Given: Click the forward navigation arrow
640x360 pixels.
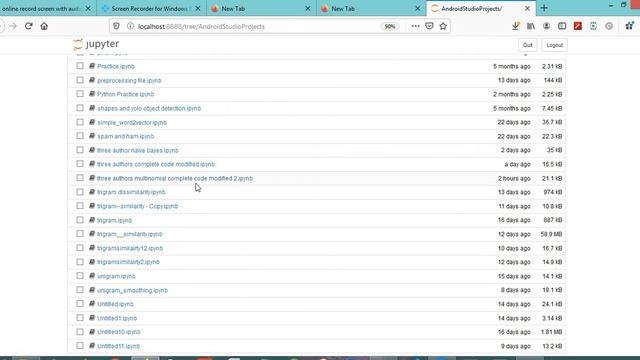Looking at the screenshot, I should (13, 26).
